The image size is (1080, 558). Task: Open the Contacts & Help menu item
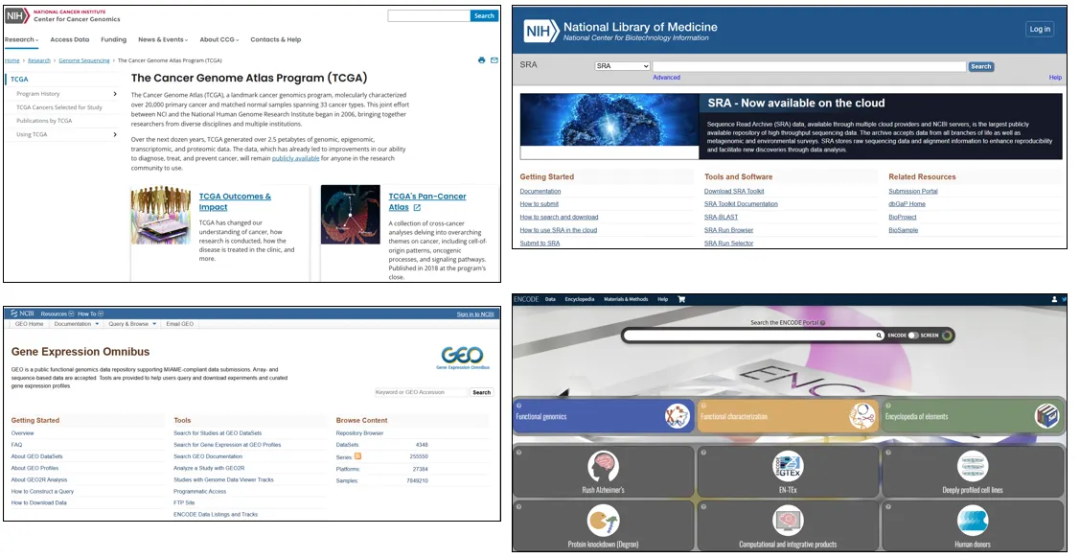pos(276,39)
